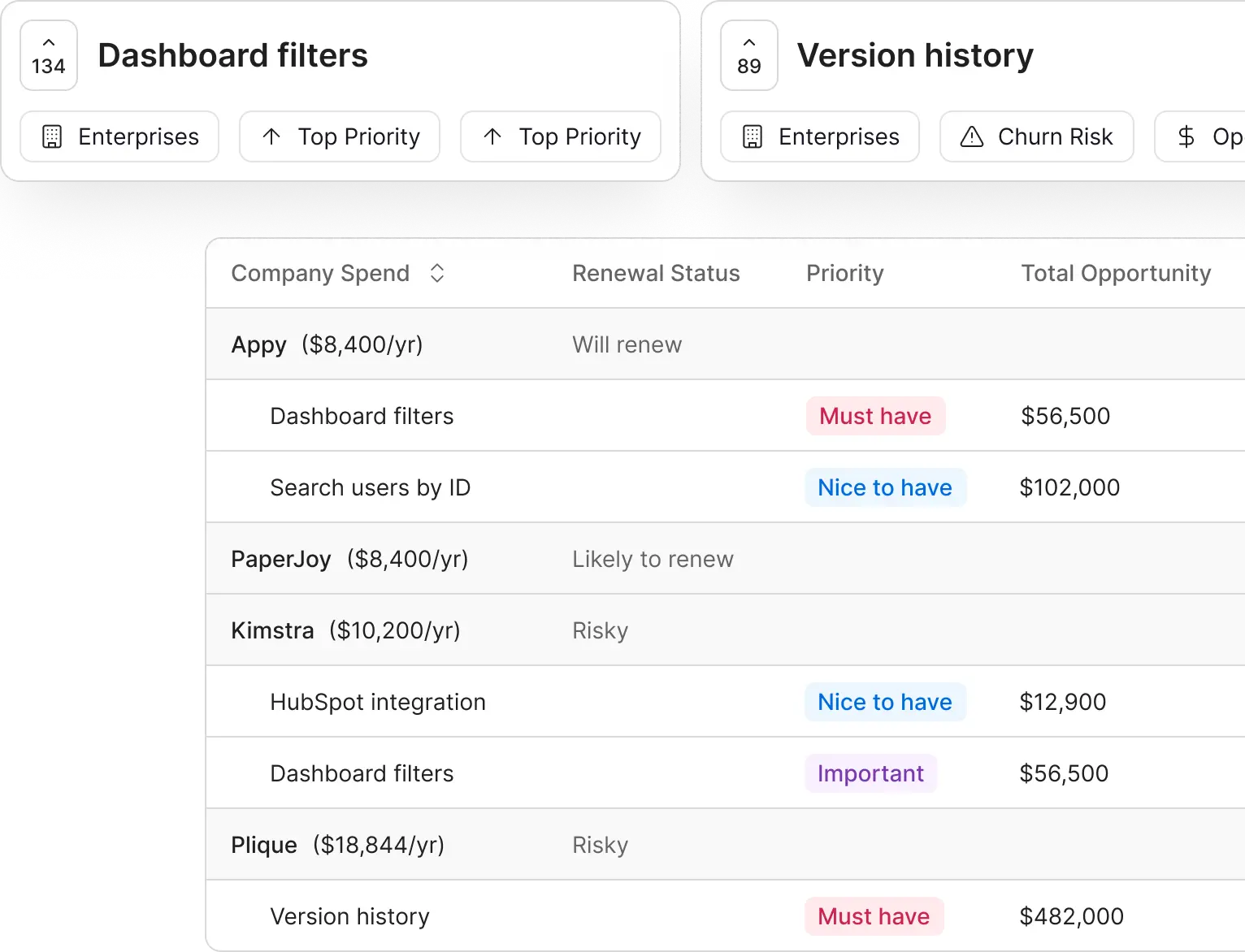Image resolution: width=1245 pixels, height=952 pixels.
Task: Click the Important priority badge
Action: pyautogui.click(x=870, y=773)
